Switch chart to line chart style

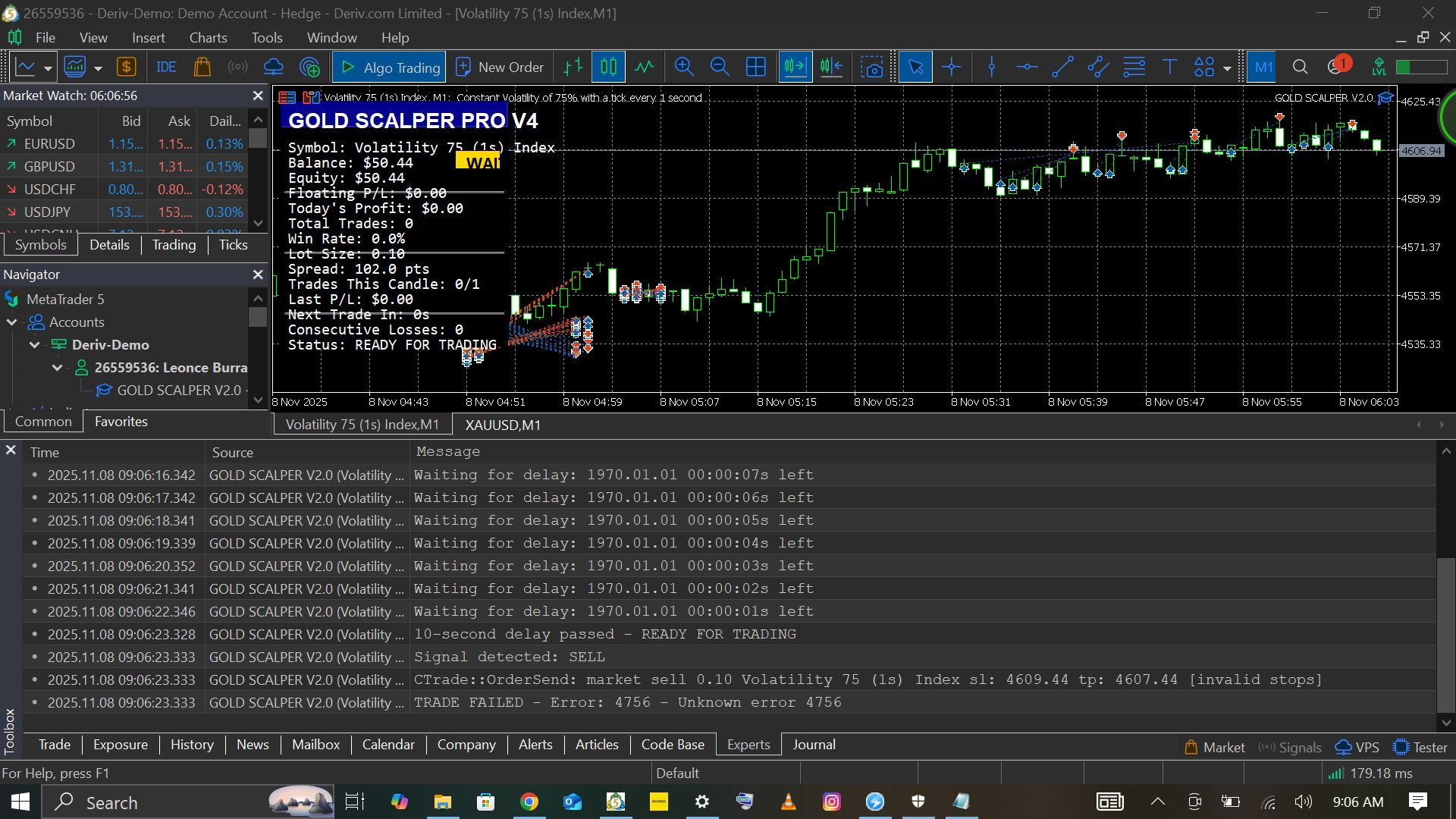coord(644,67)
